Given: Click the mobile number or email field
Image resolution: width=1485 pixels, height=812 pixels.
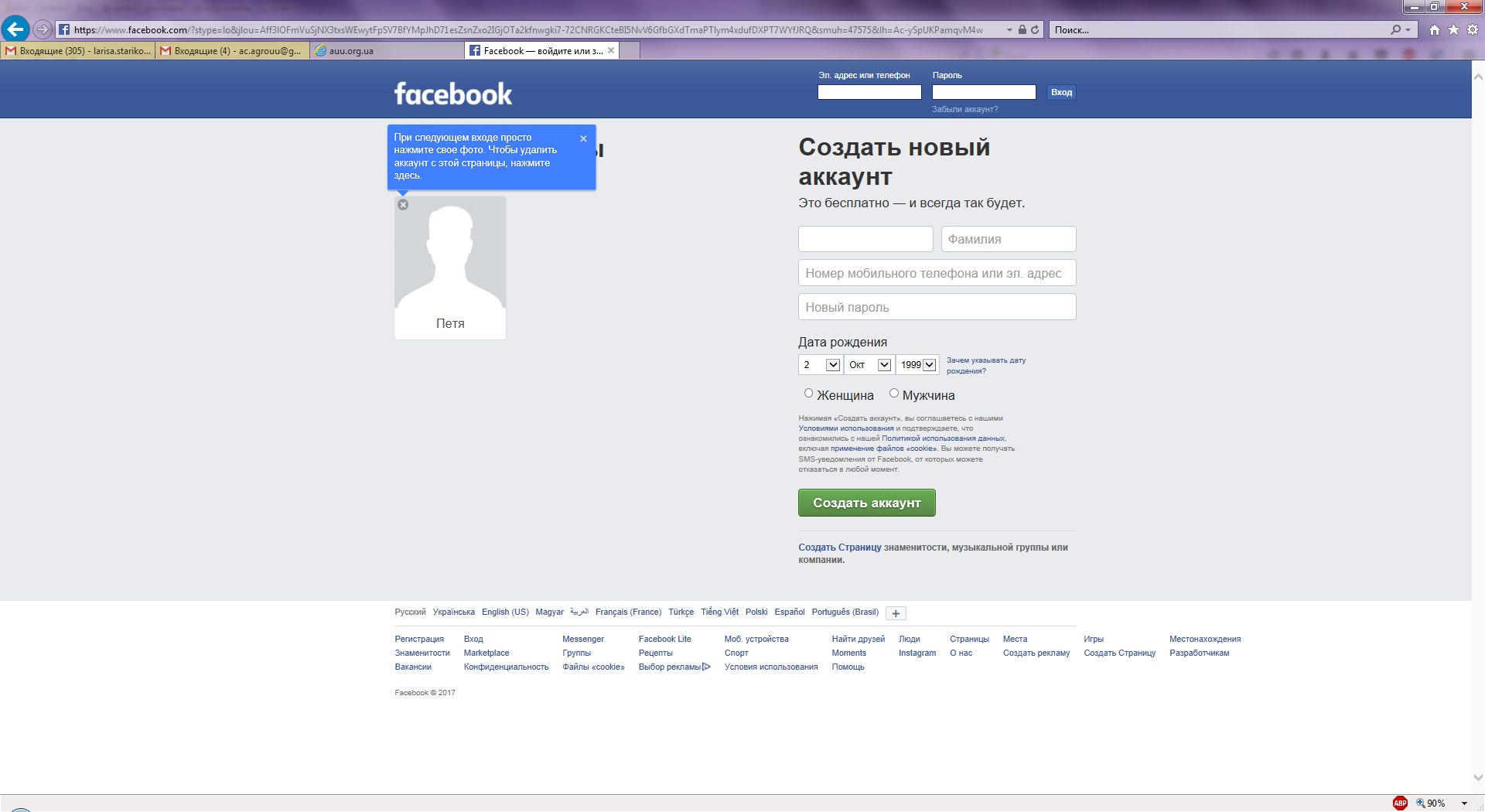Looking at the screenshot, I should pos(937,273).
